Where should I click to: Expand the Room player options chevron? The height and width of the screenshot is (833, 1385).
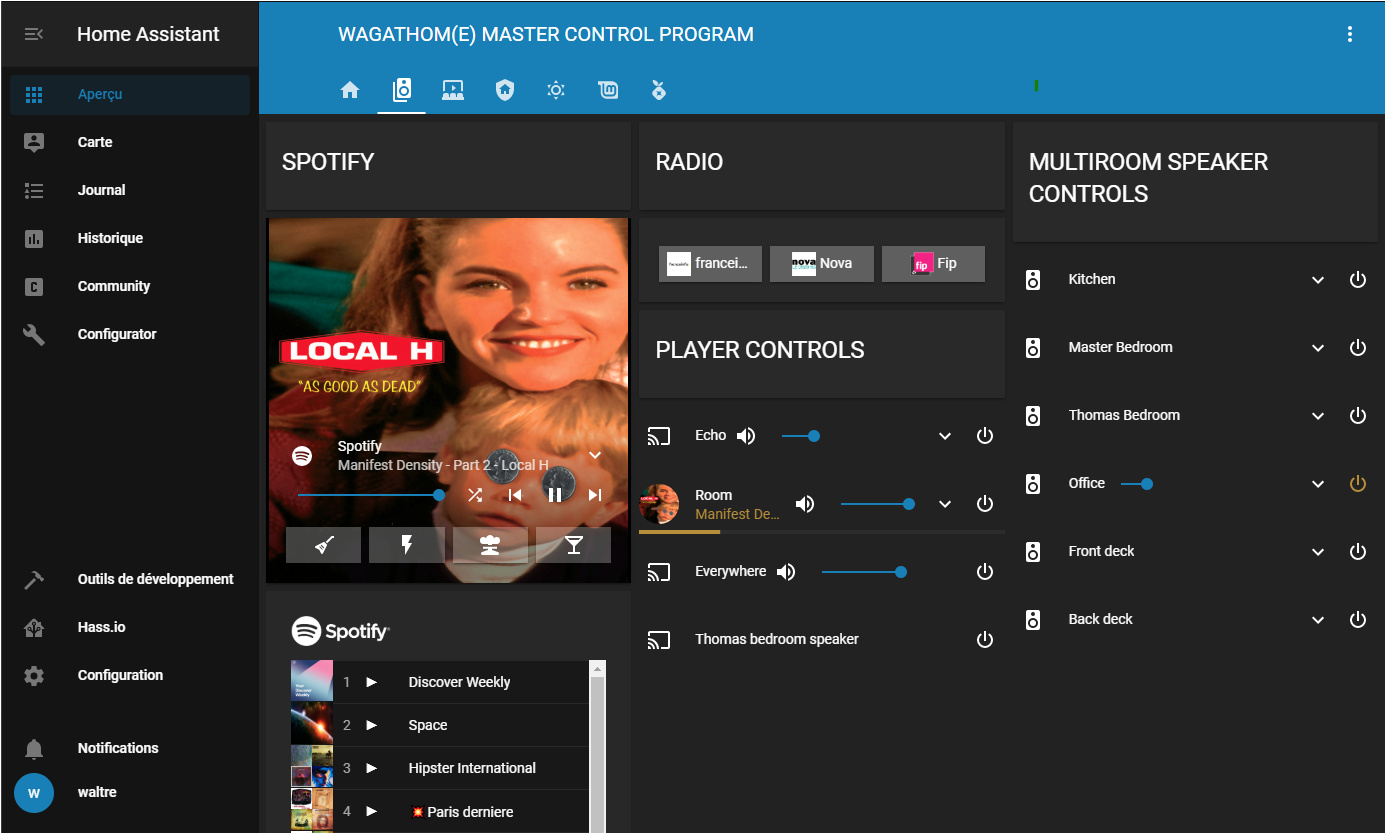click(945, 504)
